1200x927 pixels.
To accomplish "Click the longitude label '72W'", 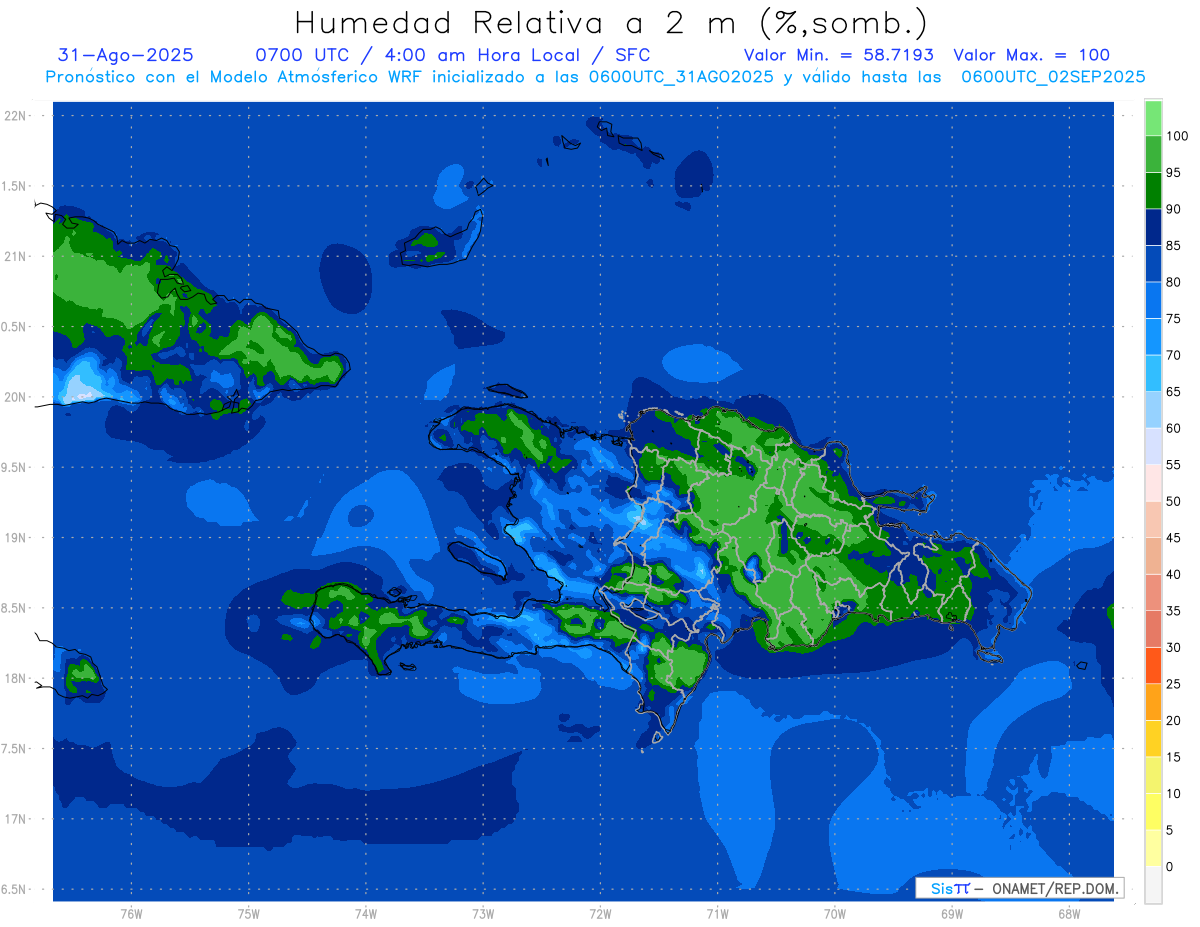I will tap(600, 914).
